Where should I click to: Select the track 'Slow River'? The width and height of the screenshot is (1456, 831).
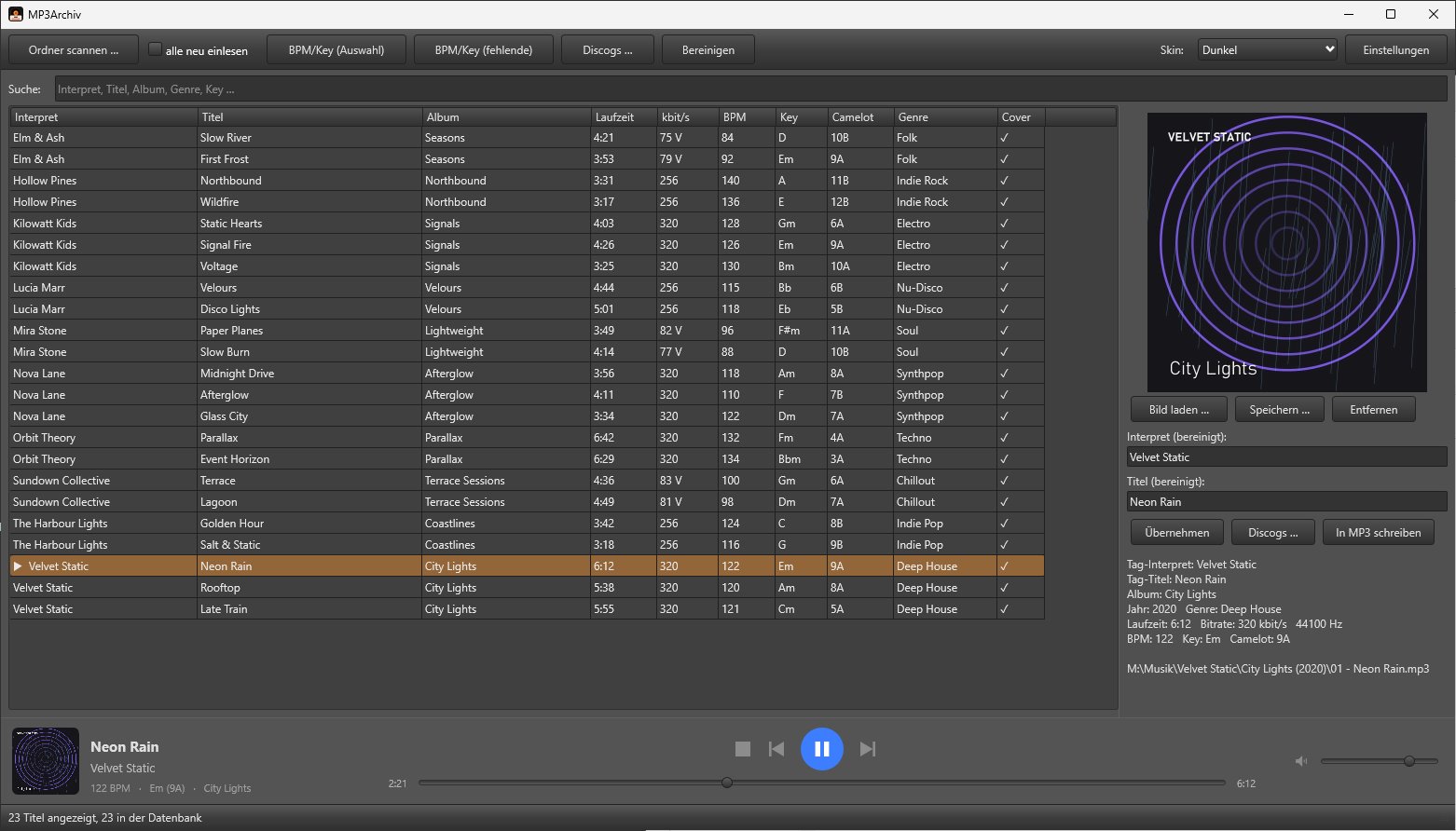tap(527, 138)
